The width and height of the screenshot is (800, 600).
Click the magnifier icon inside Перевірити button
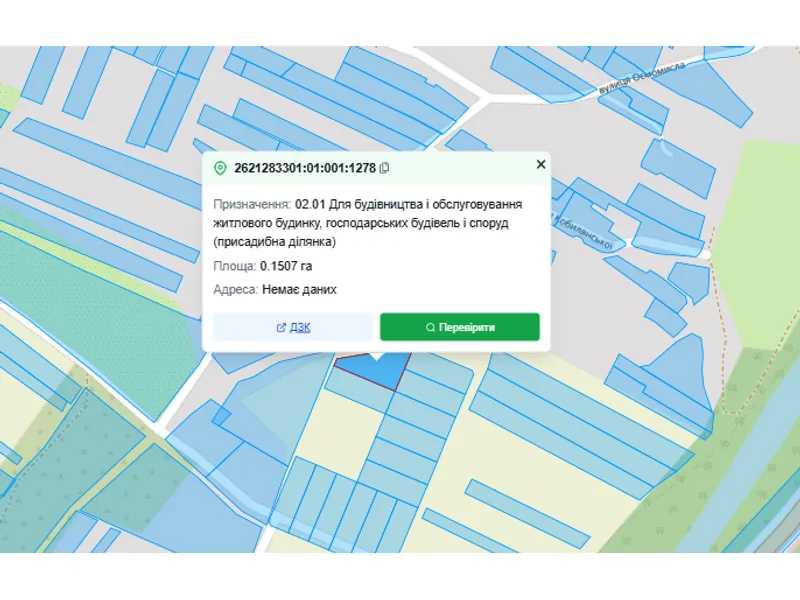(x=430, y=327)
